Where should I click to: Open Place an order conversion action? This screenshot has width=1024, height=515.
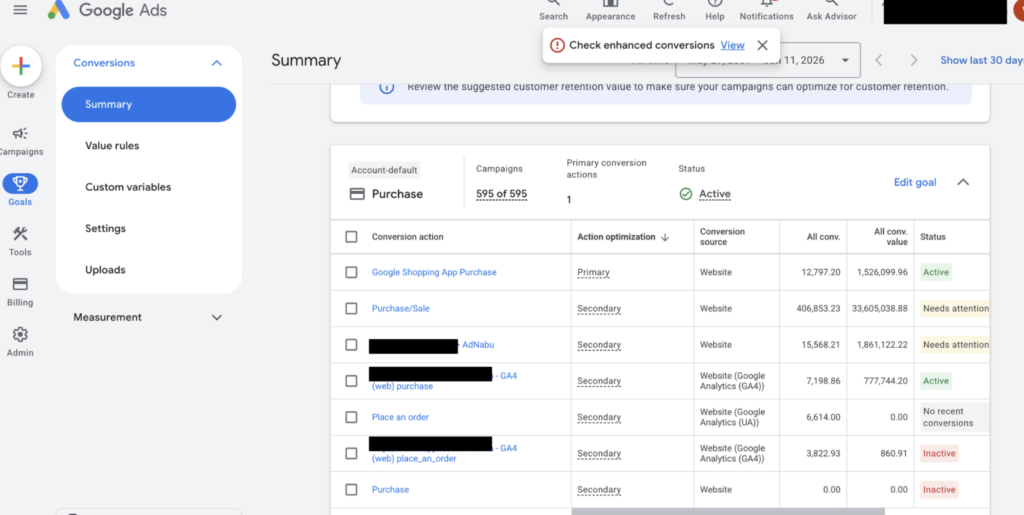400,417
